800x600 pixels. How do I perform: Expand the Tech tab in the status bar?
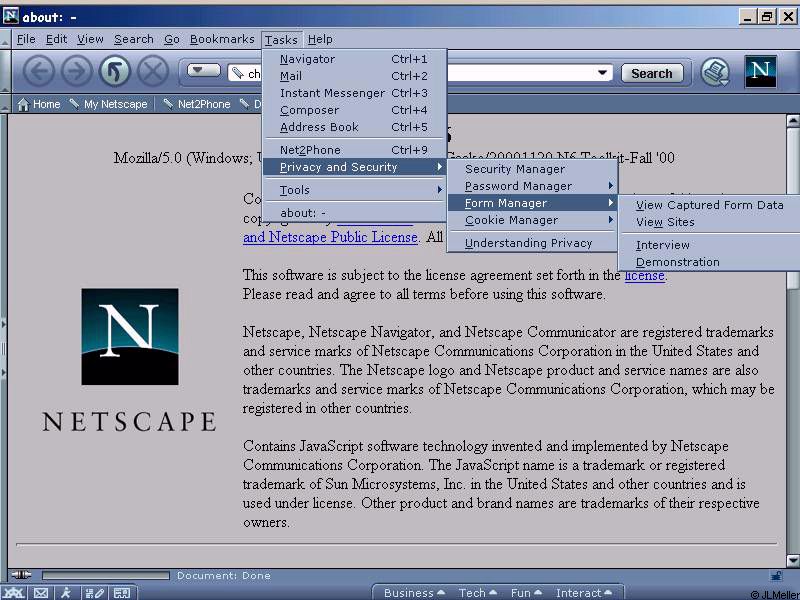pos(478,593)
